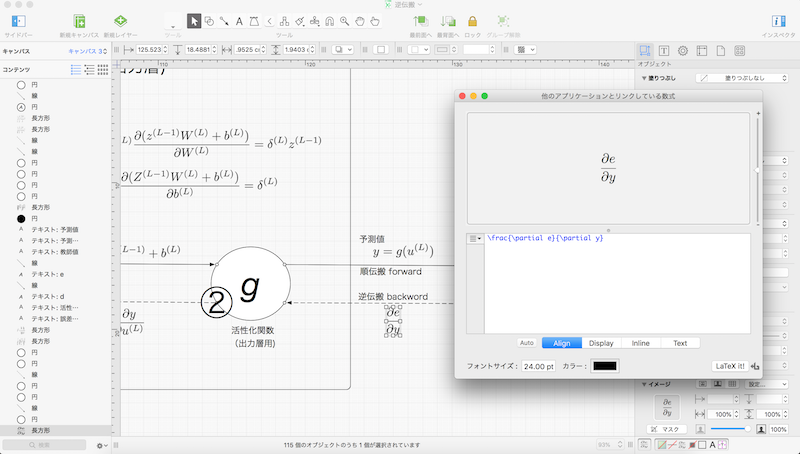Click the マスク mask button
Viewport: 800px width, 454px height.
click(x=667, y=429)
